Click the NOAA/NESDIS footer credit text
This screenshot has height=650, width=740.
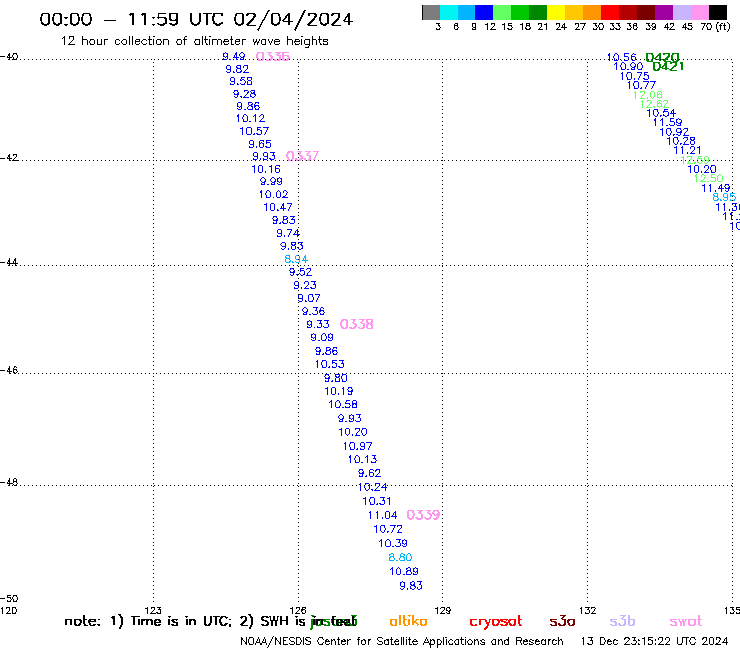point(402,641)
